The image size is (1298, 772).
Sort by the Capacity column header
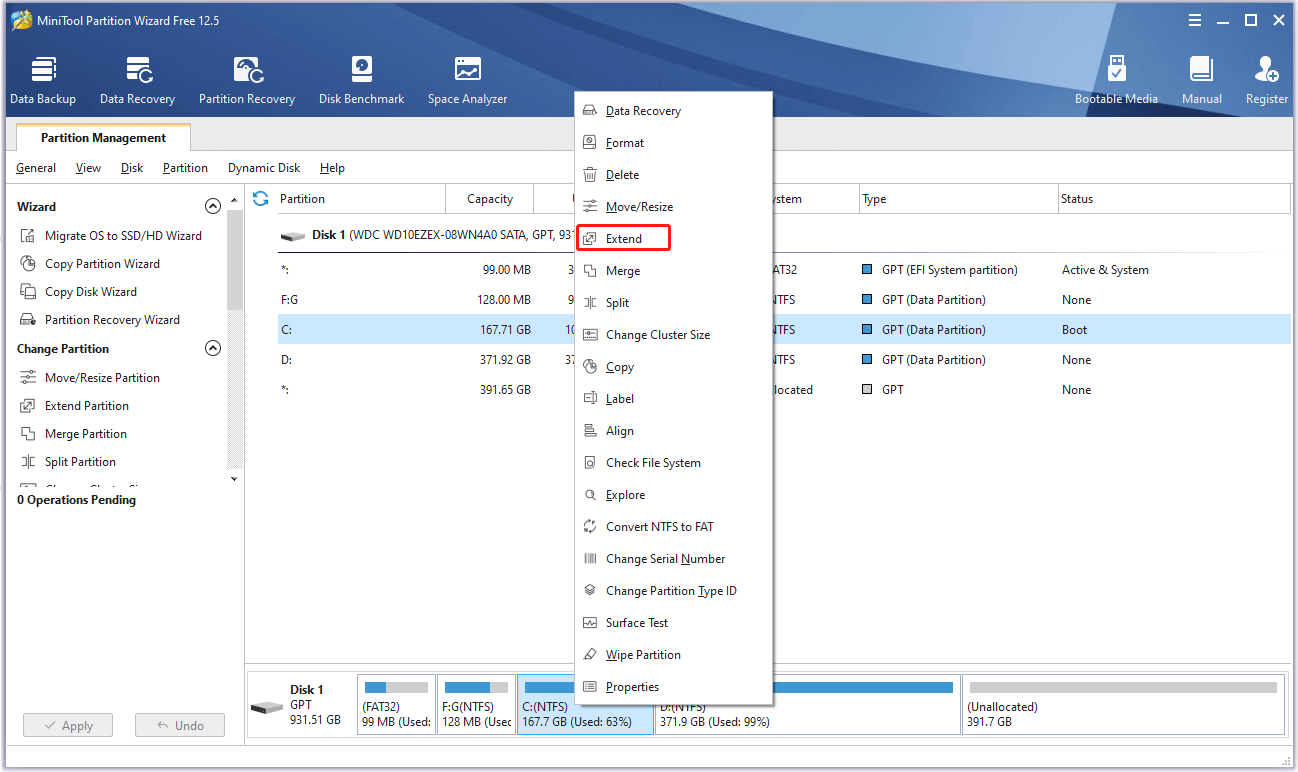490,199
